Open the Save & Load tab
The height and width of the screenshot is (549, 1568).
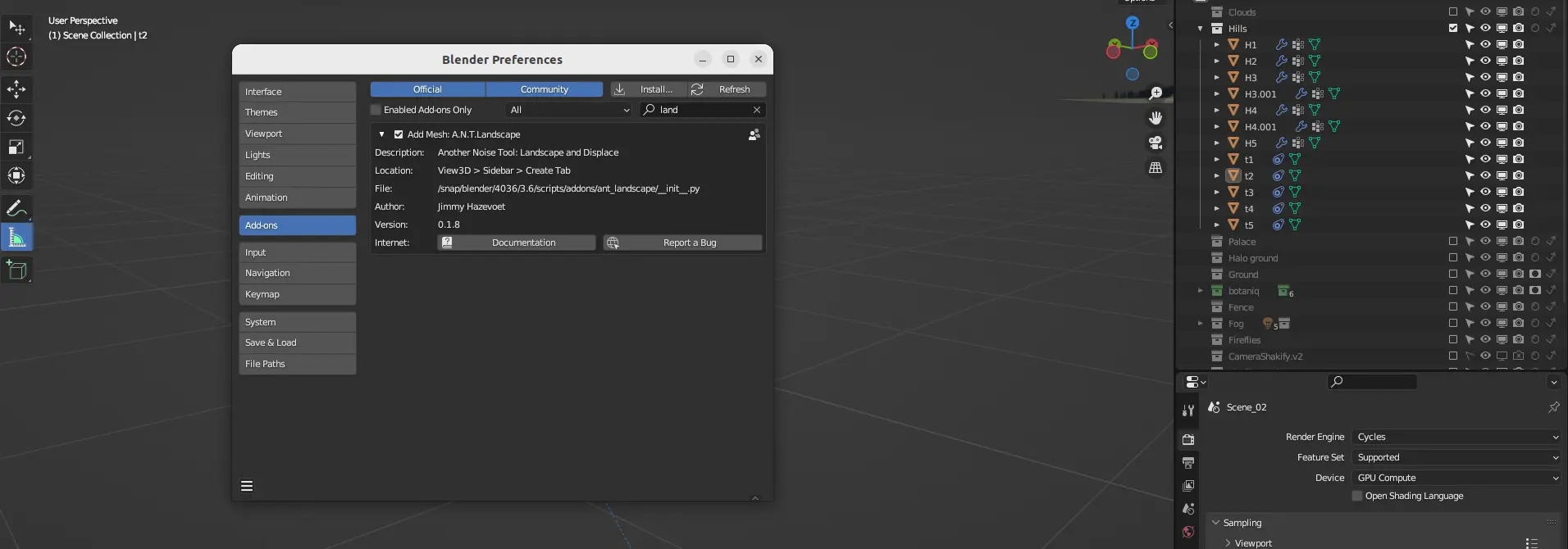298,343
